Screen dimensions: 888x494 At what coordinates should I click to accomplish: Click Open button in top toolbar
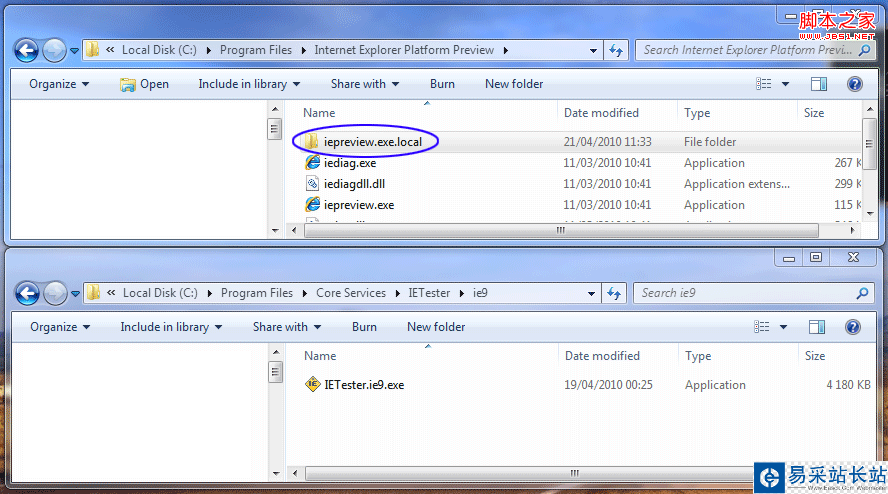(144, 84)
